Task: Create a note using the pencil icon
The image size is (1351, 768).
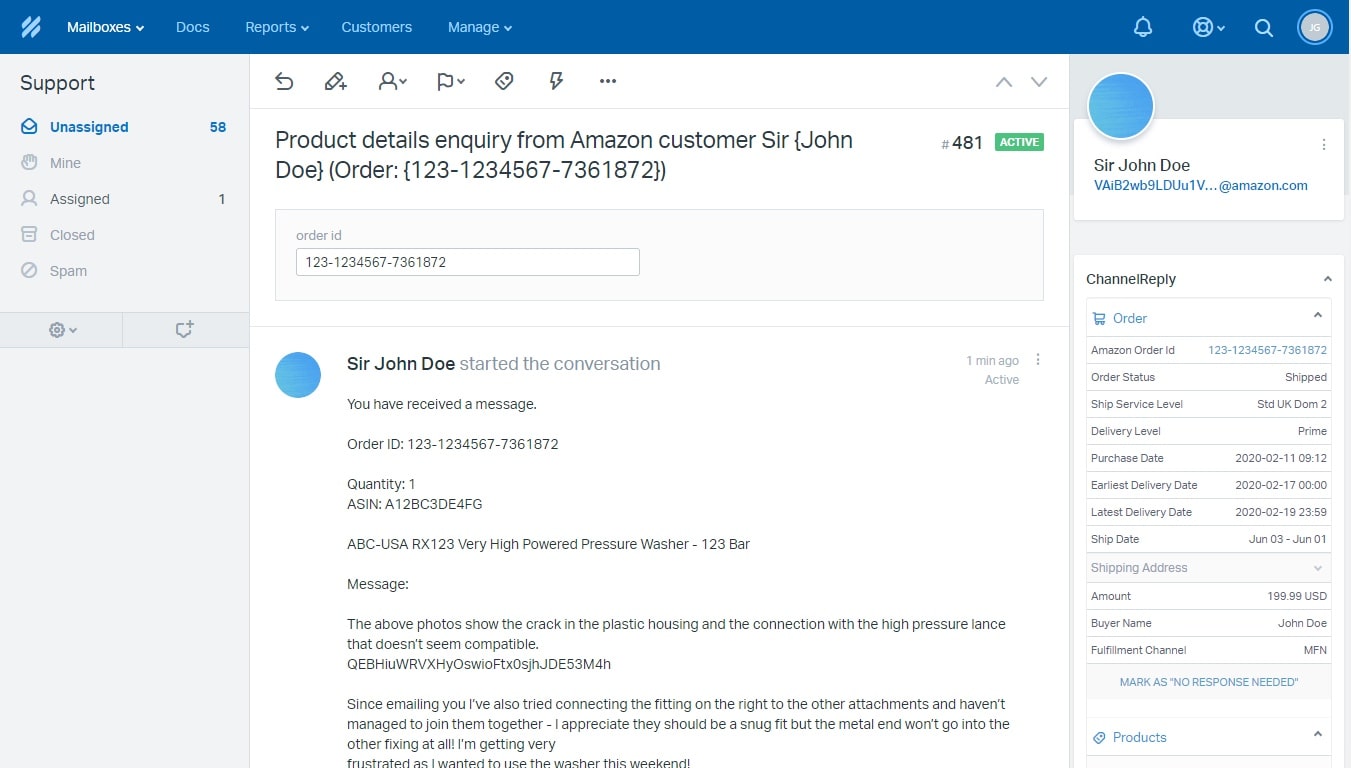Action: click(x=336, y=81)
